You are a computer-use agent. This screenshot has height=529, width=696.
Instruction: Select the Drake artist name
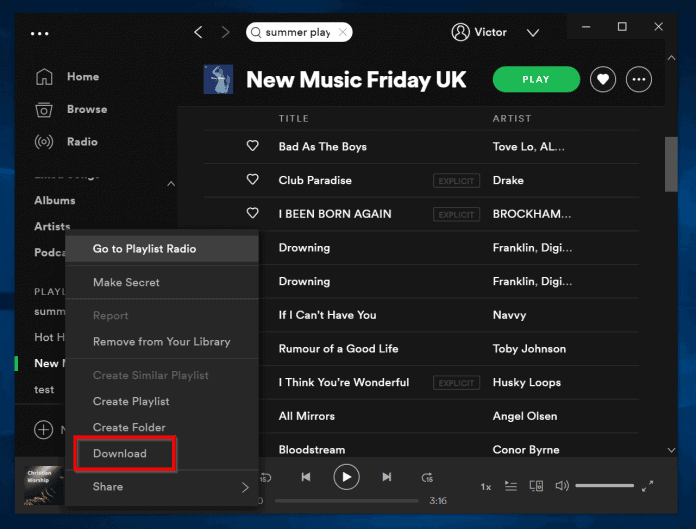[x=508, y=180]
